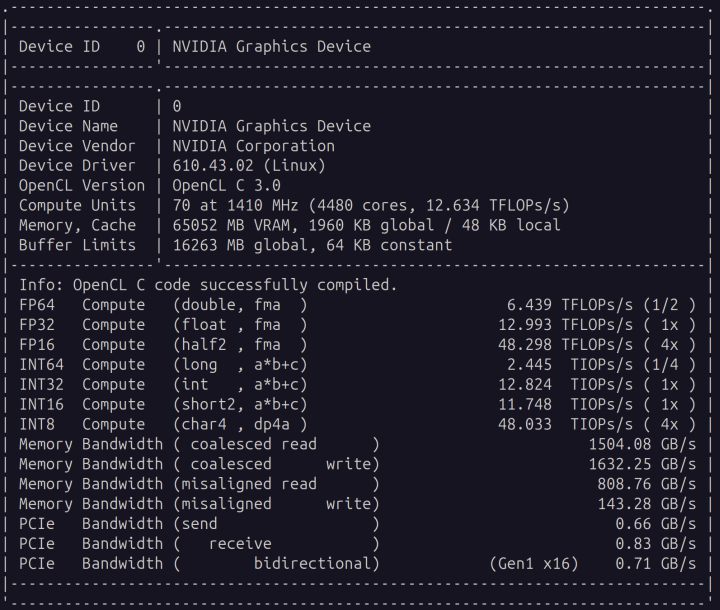Click the "16263 MB global, 64 KB constant" line
The height and width of the screenshot is (610, 720).
312,245
